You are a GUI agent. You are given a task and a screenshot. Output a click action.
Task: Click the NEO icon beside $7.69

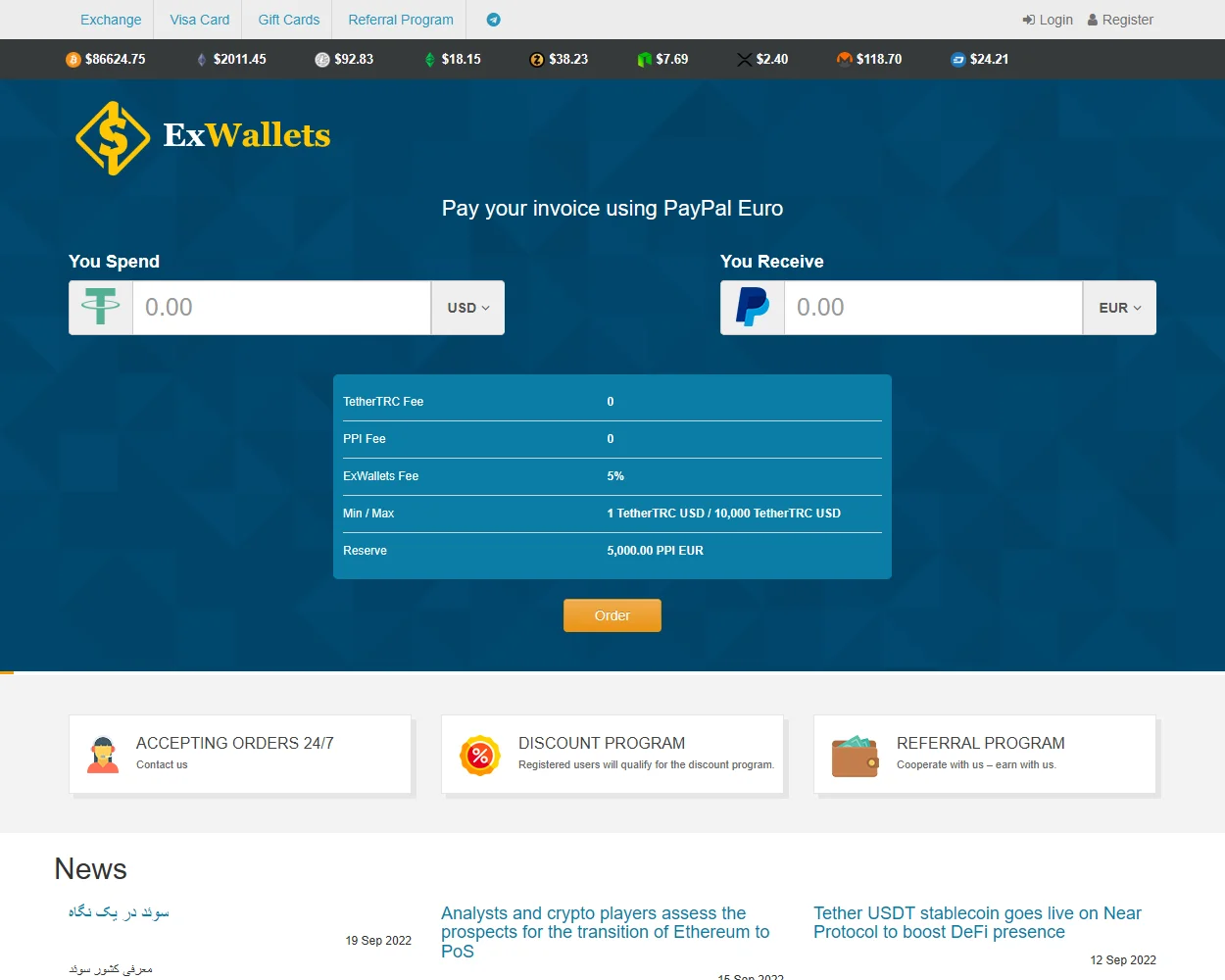[644, 60]
